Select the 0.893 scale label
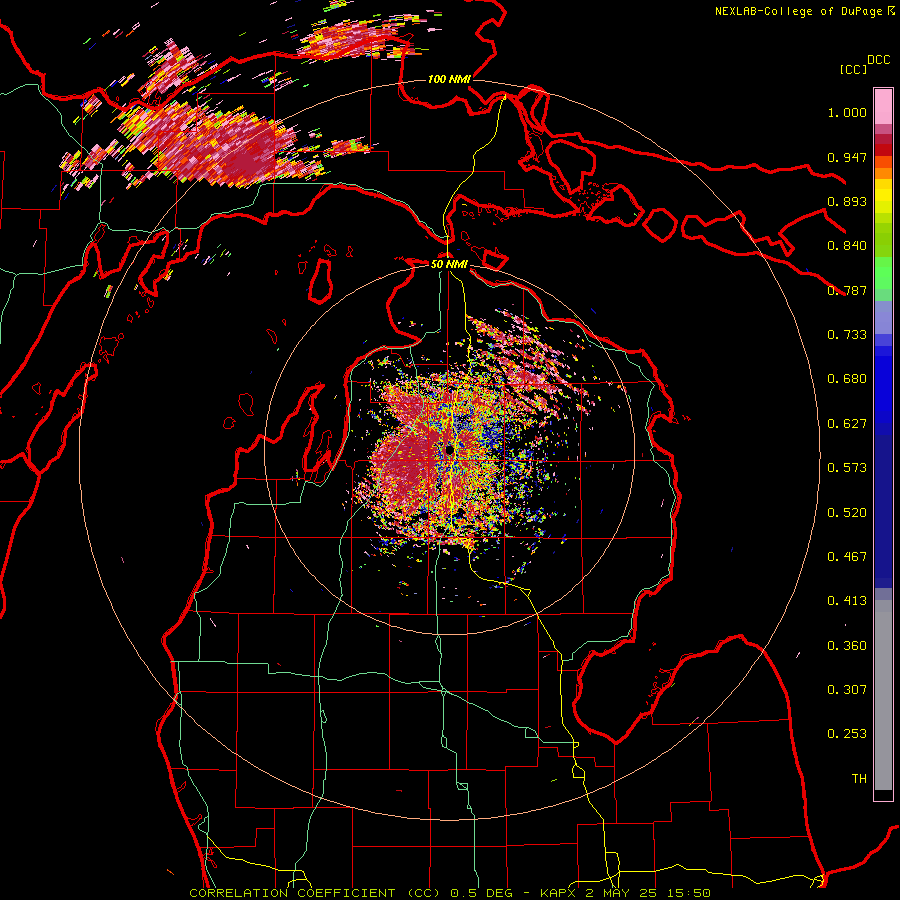Image resolution: width=900 pixels, height=900 pixels. pos(847,201)
